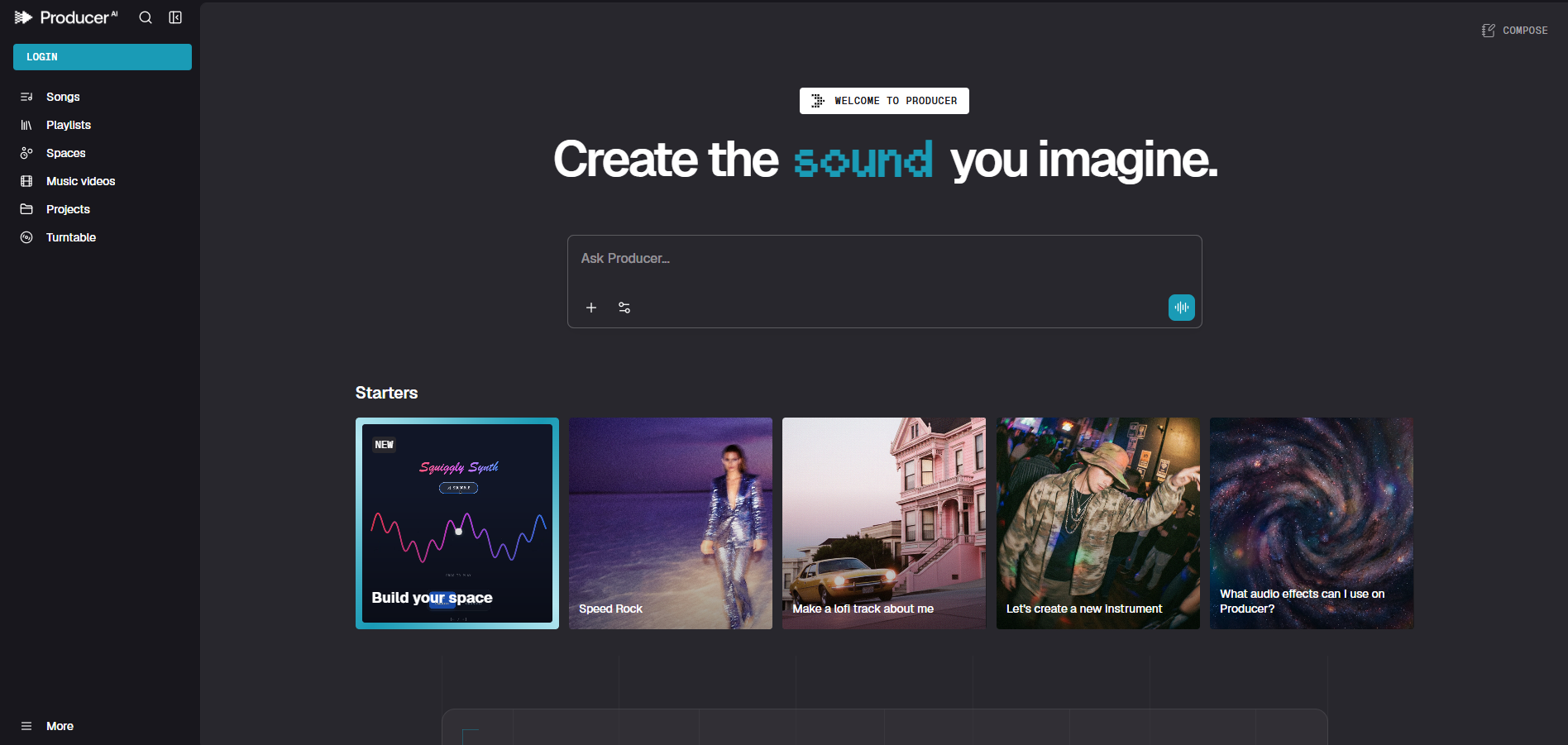Click the Ask Producer input field

click(x=884, y=258)
